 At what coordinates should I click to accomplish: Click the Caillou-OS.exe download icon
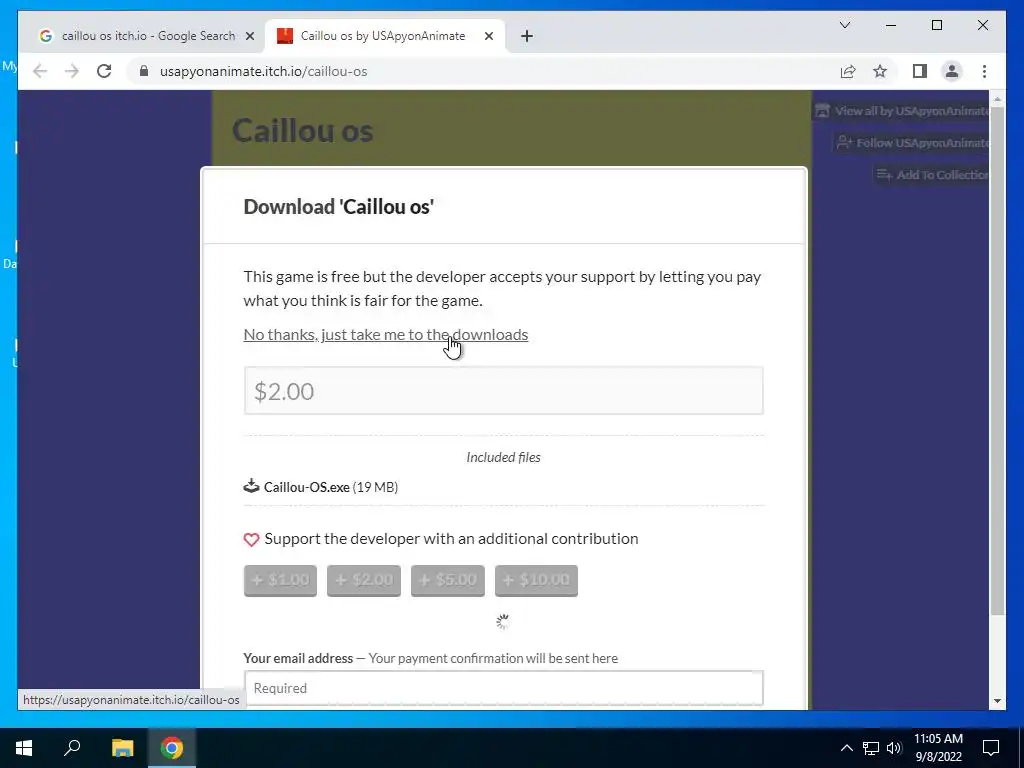point(251,486)
